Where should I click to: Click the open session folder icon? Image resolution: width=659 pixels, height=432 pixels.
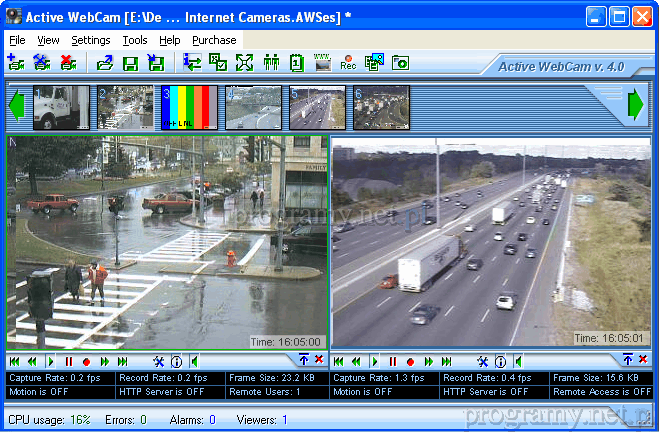click(x=104, y=63)
